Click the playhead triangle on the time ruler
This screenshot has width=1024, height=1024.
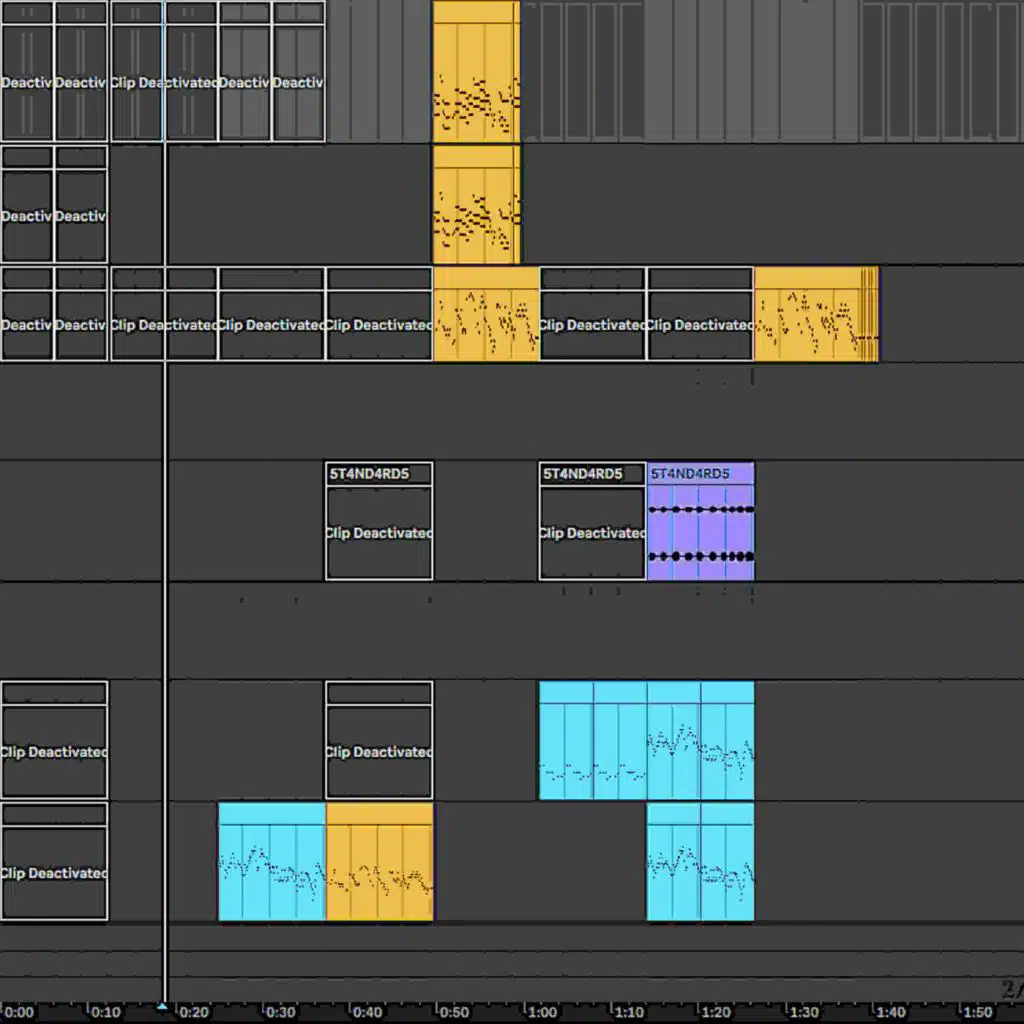163,1006
